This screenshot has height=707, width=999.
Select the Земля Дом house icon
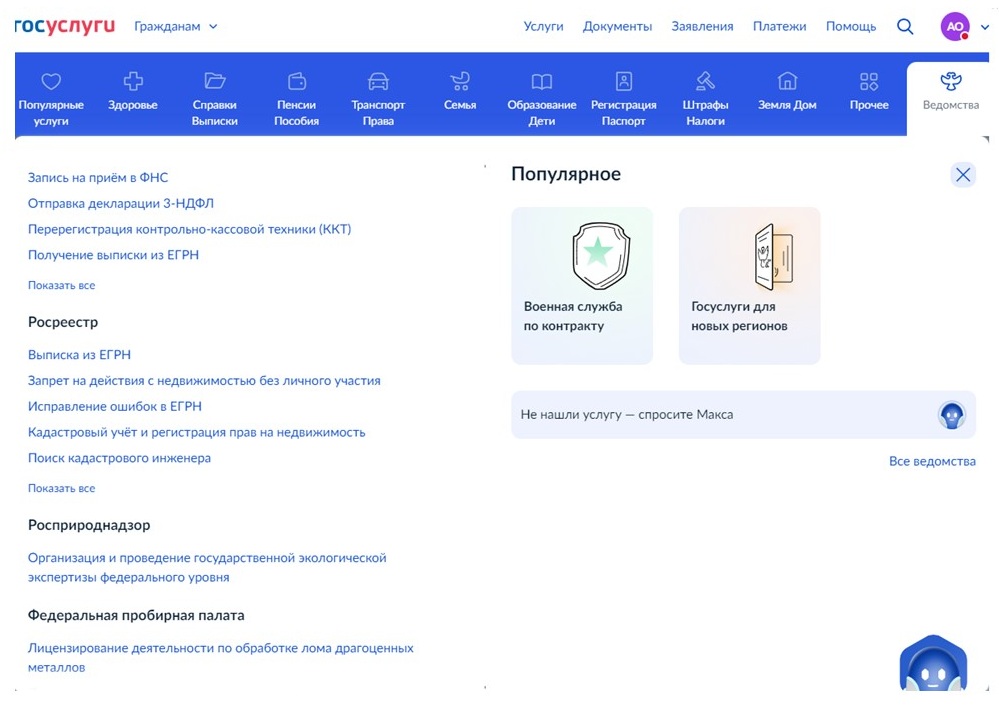[x=787, y=81]
